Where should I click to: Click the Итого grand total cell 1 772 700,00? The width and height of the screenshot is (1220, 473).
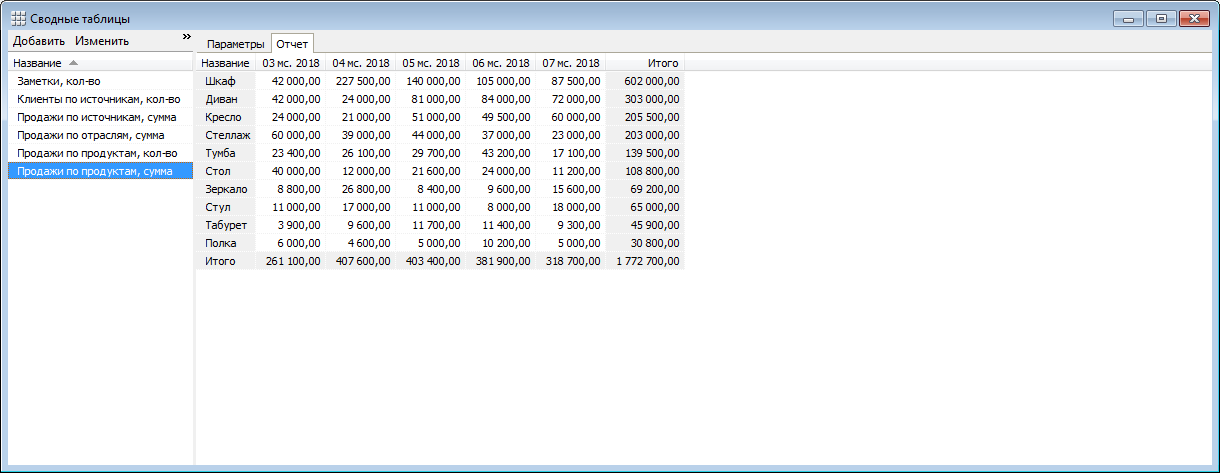(x=644, y=261)
